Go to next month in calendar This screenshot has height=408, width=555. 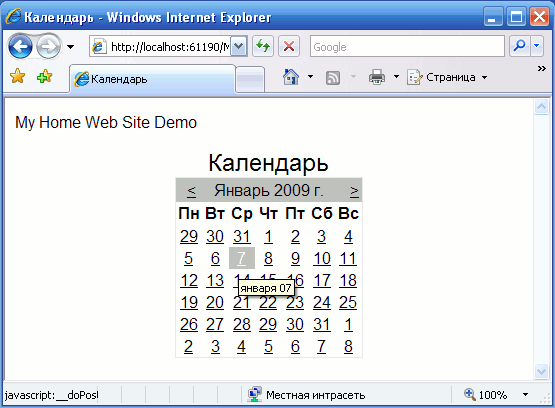(x=354, y=191)
